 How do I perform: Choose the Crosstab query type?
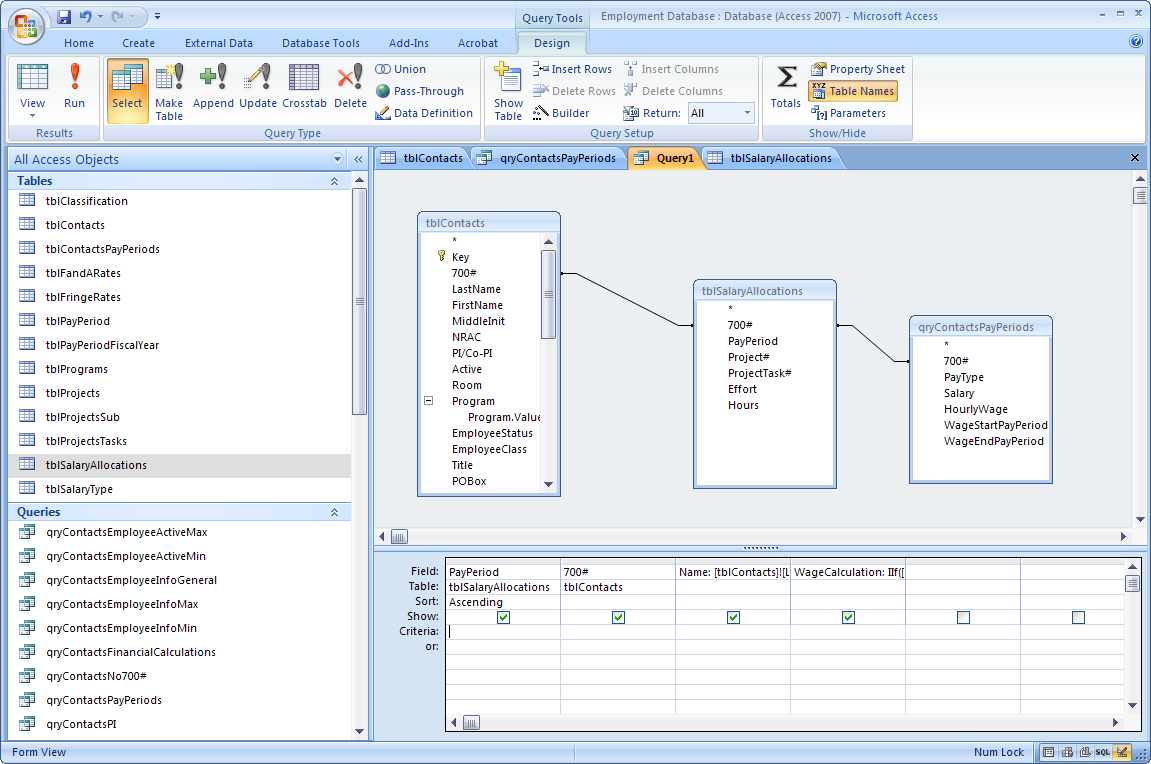(x=304, y=86)
